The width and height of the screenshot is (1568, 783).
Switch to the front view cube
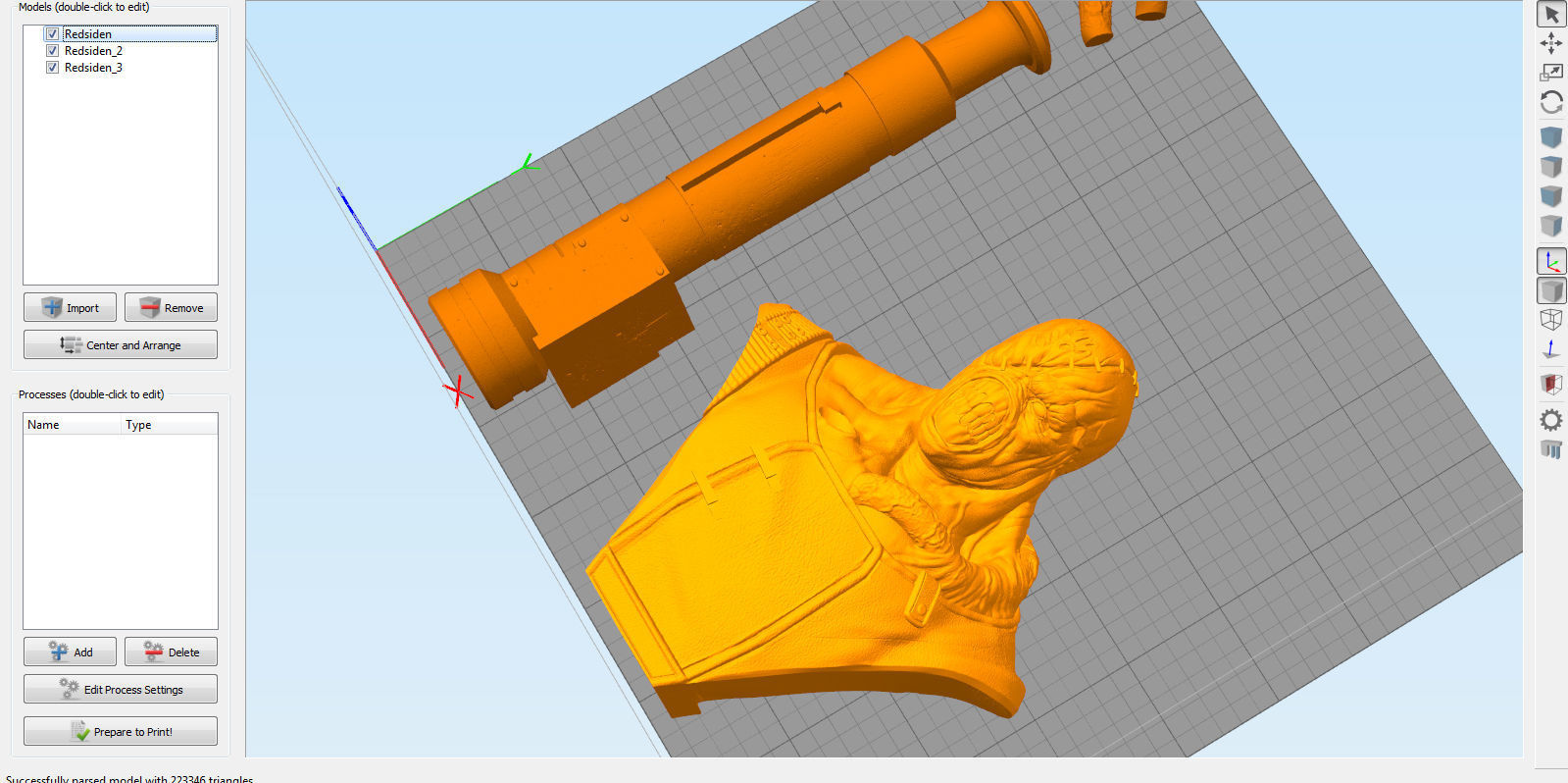(x=1551, y=196)
